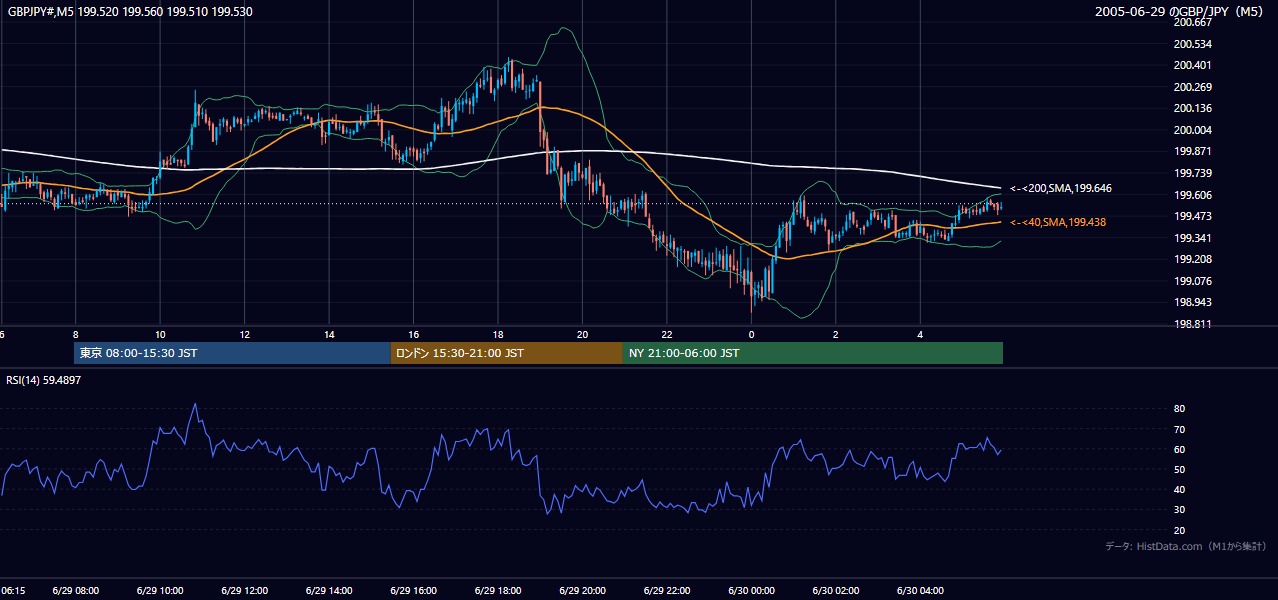Viewport: 1278px width, 600px height.
Task: Click hour label 4 under the price chart
Action: [x=921, y=336]
